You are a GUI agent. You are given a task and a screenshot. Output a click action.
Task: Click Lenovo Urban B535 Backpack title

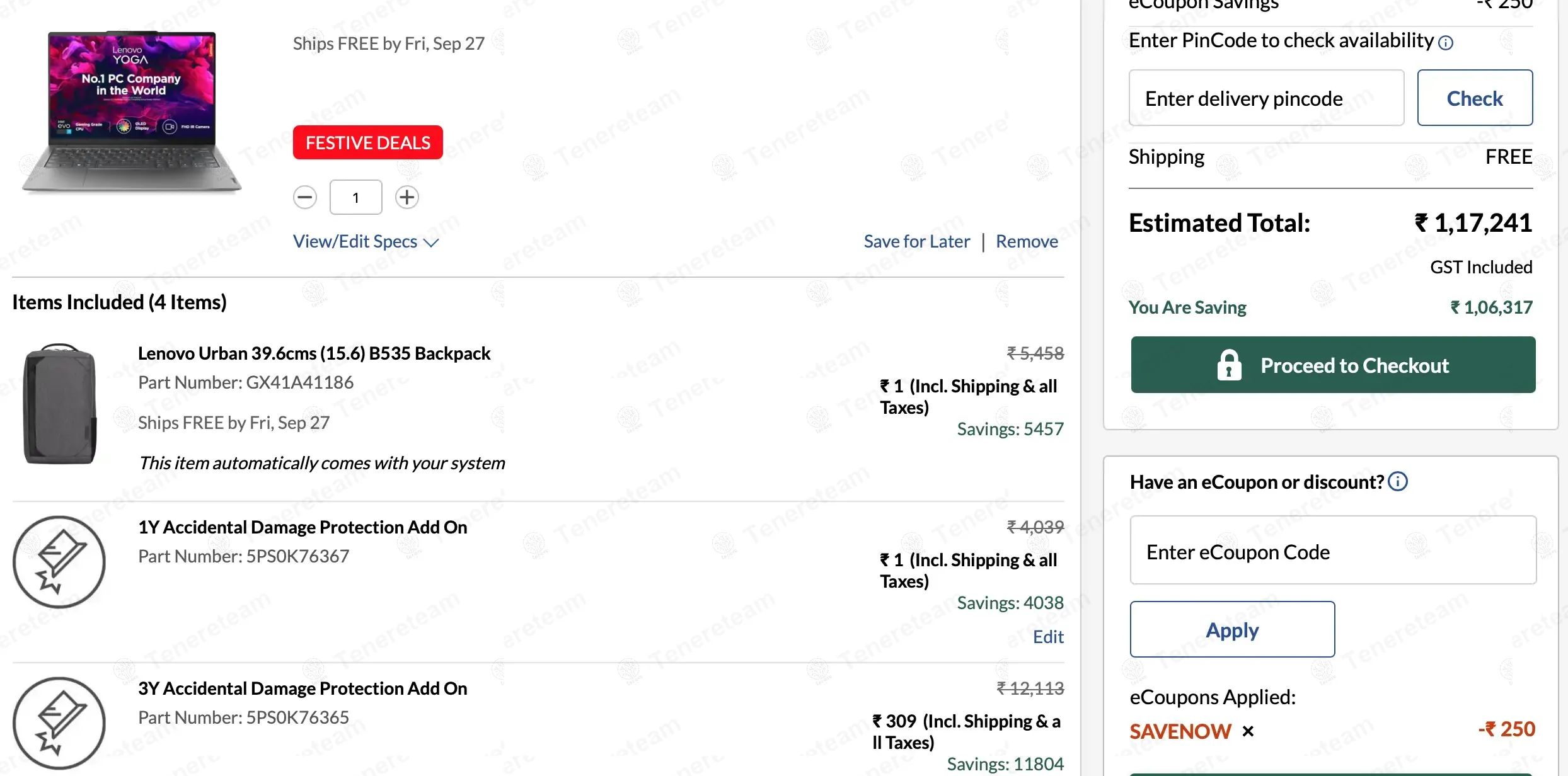coord(314,354)
